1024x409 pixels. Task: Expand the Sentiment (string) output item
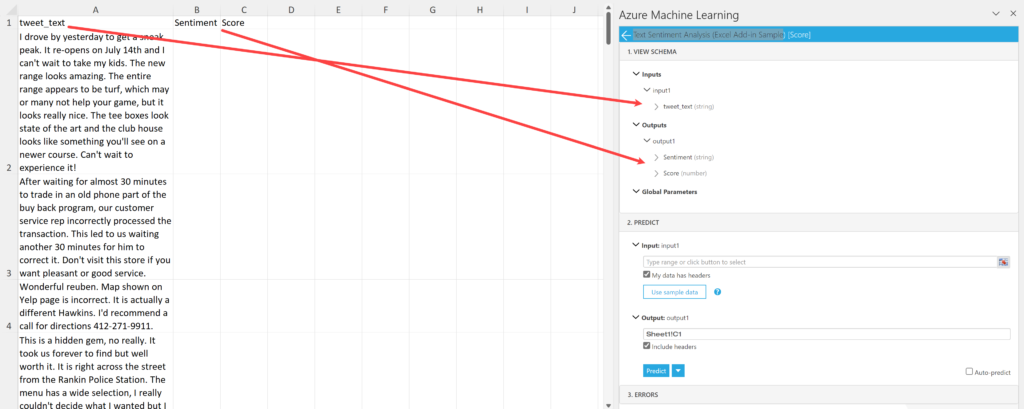pos(656,157)
